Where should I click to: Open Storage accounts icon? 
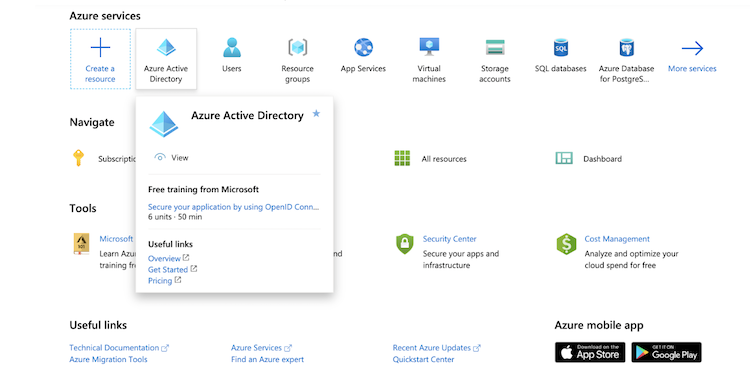click(x=495, y=48)
